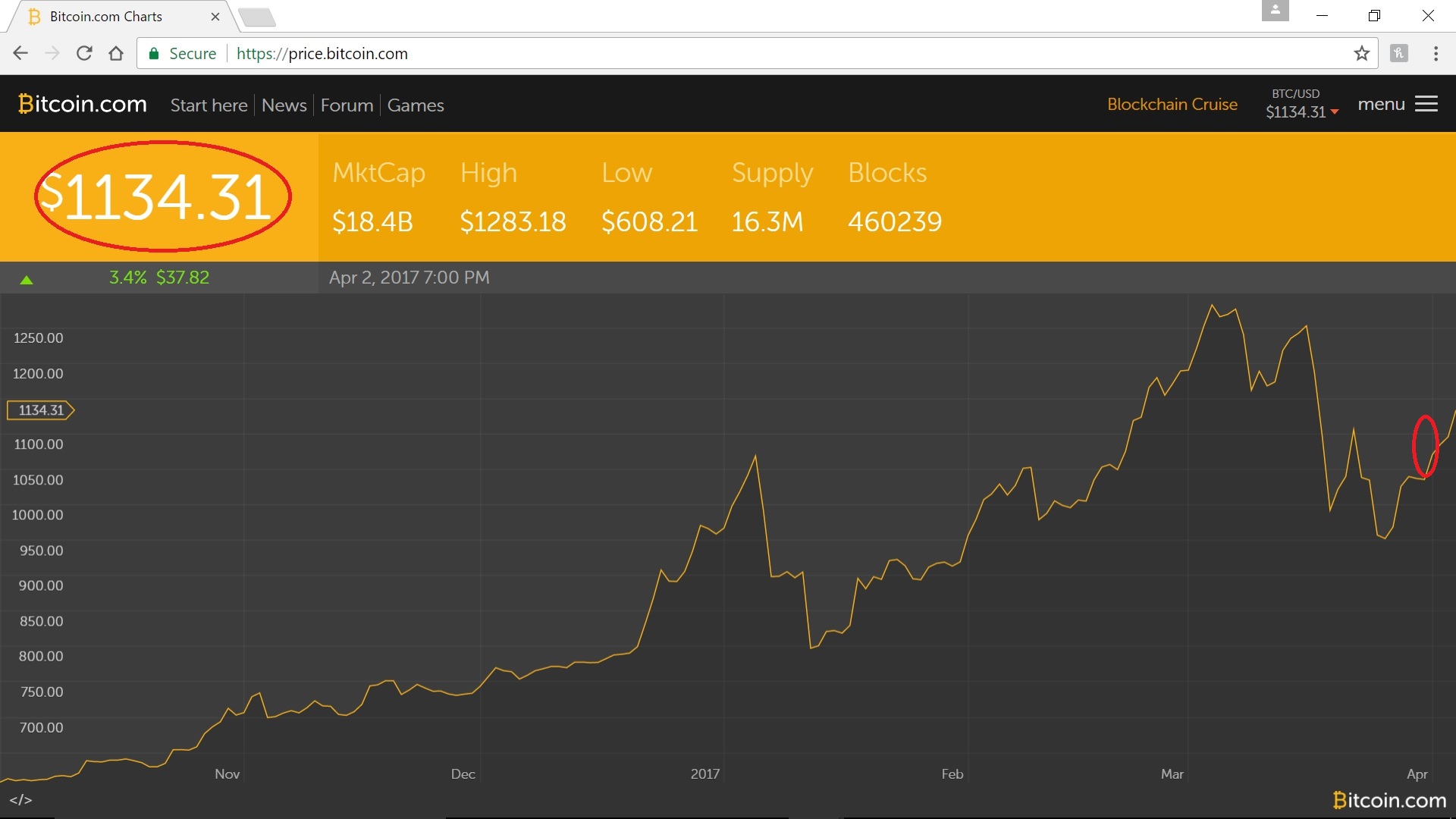
Task: Expand the menu in the top navigation
Action: point(1381,104)
